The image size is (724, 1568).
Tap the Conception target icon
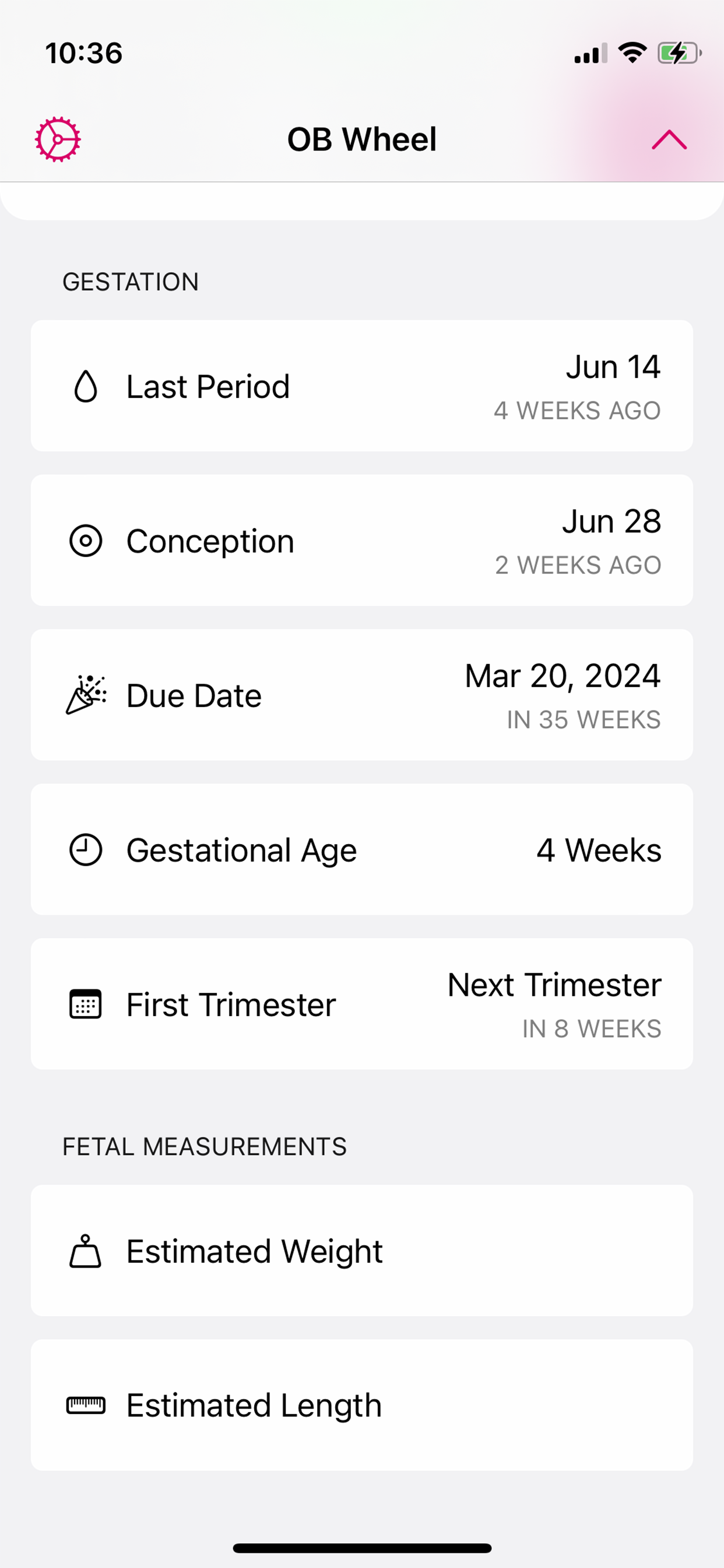click(86, 541)
